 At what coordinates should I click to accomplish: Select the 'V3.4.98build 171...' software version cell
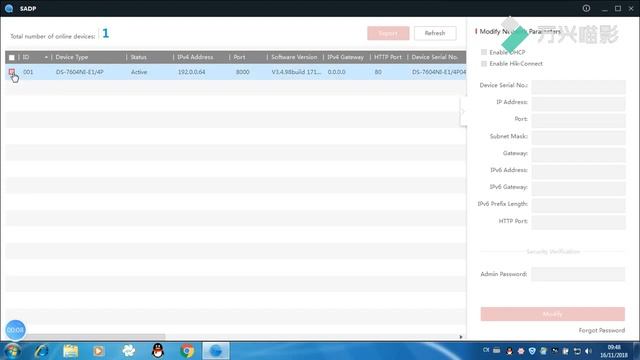(x=296, y=72)
